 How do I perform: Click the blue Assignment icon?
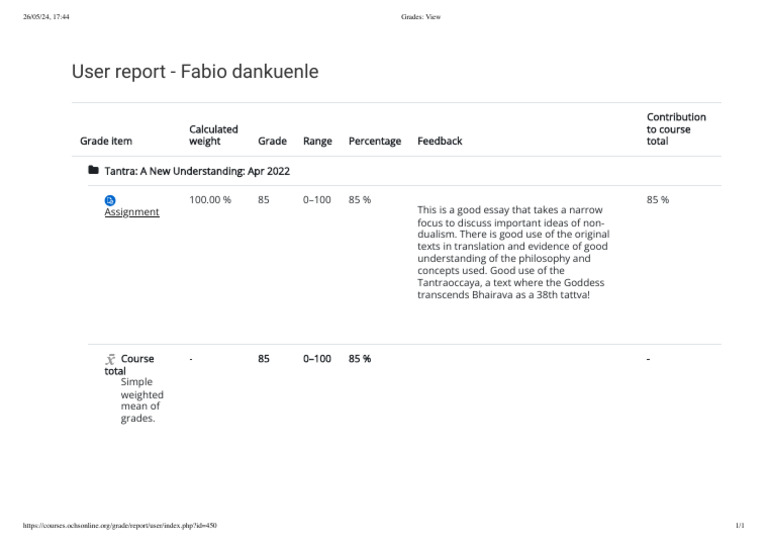tap(110, 200)
